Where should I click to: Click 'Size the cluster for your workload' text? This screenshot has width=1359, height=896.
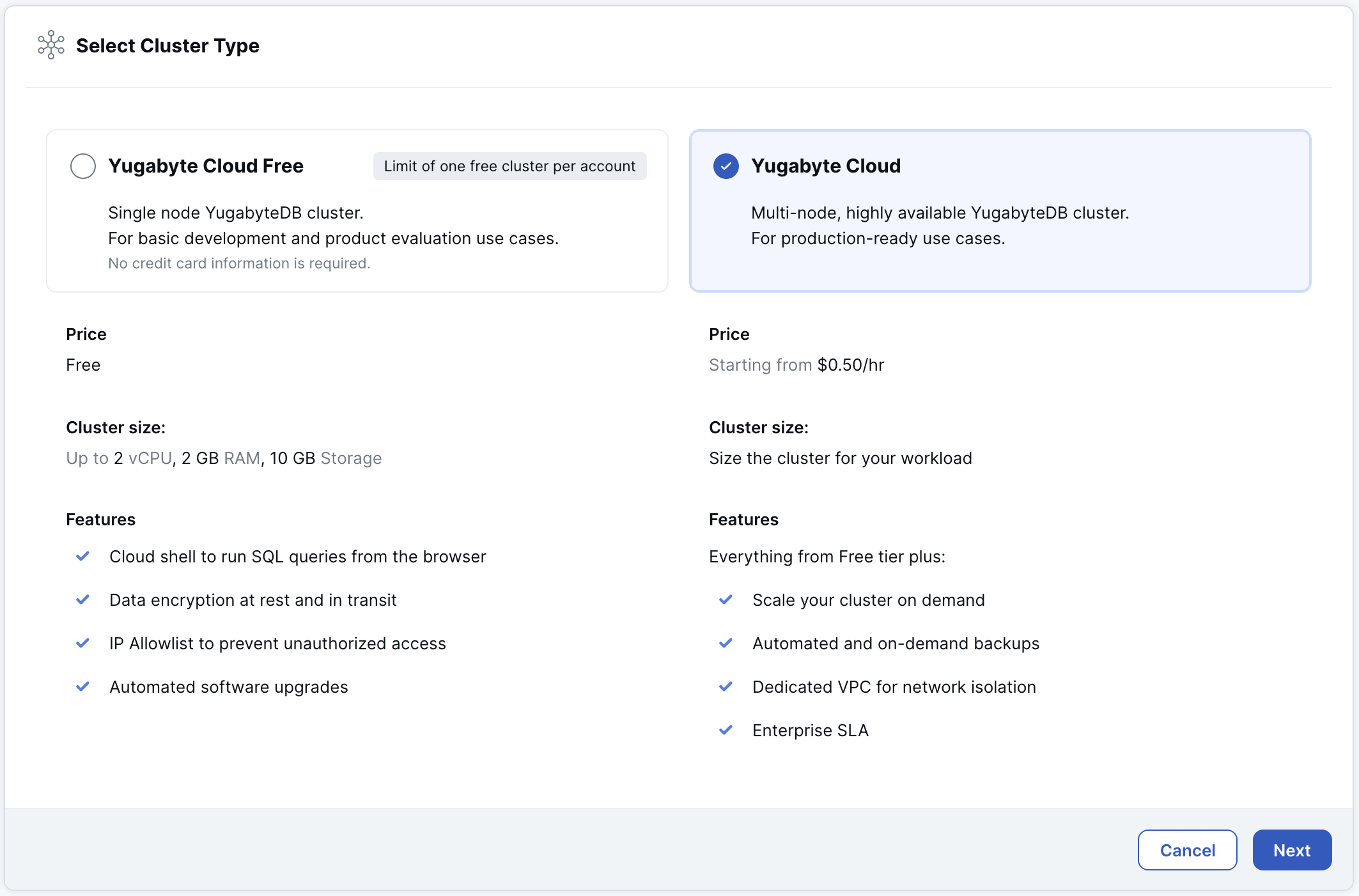pos(841,458)
